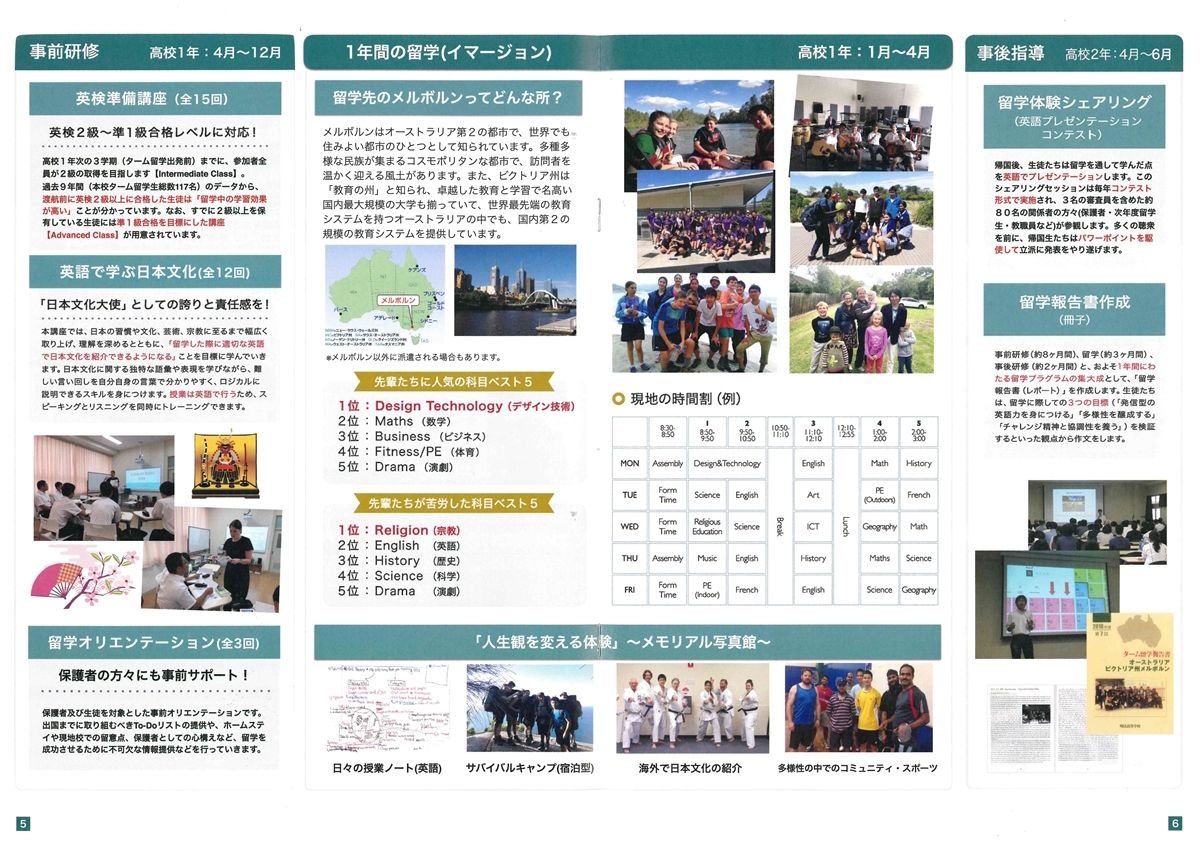Click the survival camp hikers photo
Image resolution: width=1200 pixels, height=849 pixels.
click(529, 708)
